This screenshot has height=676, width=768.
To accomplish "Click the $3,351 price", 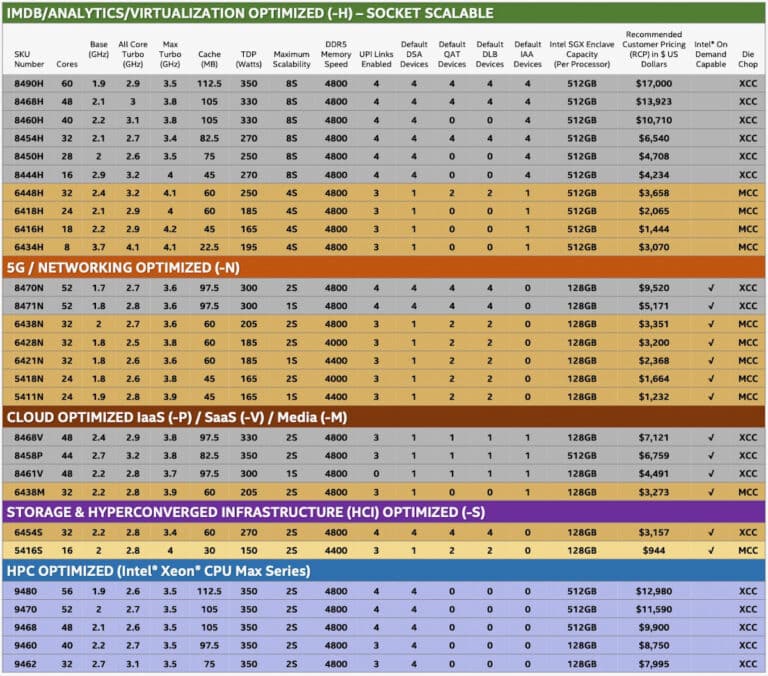I will point(653,324).
